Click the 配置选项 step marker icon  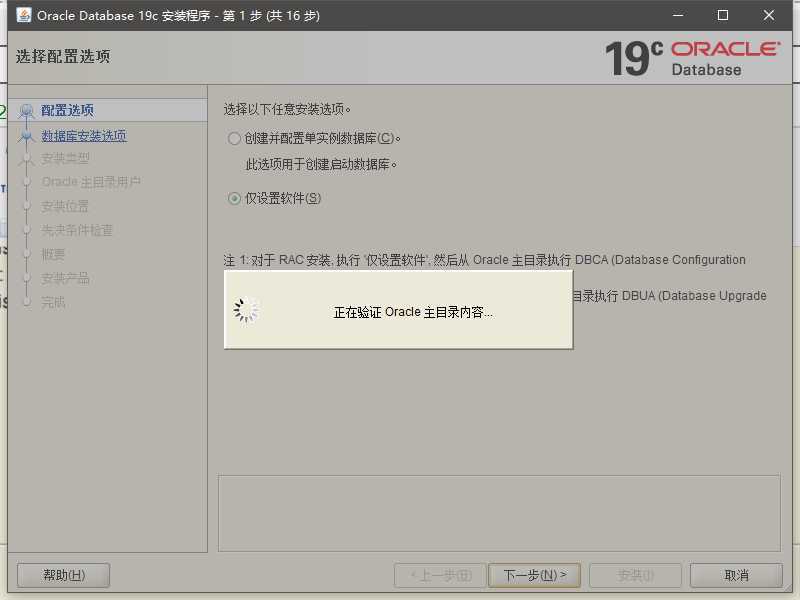click(26, 111)
